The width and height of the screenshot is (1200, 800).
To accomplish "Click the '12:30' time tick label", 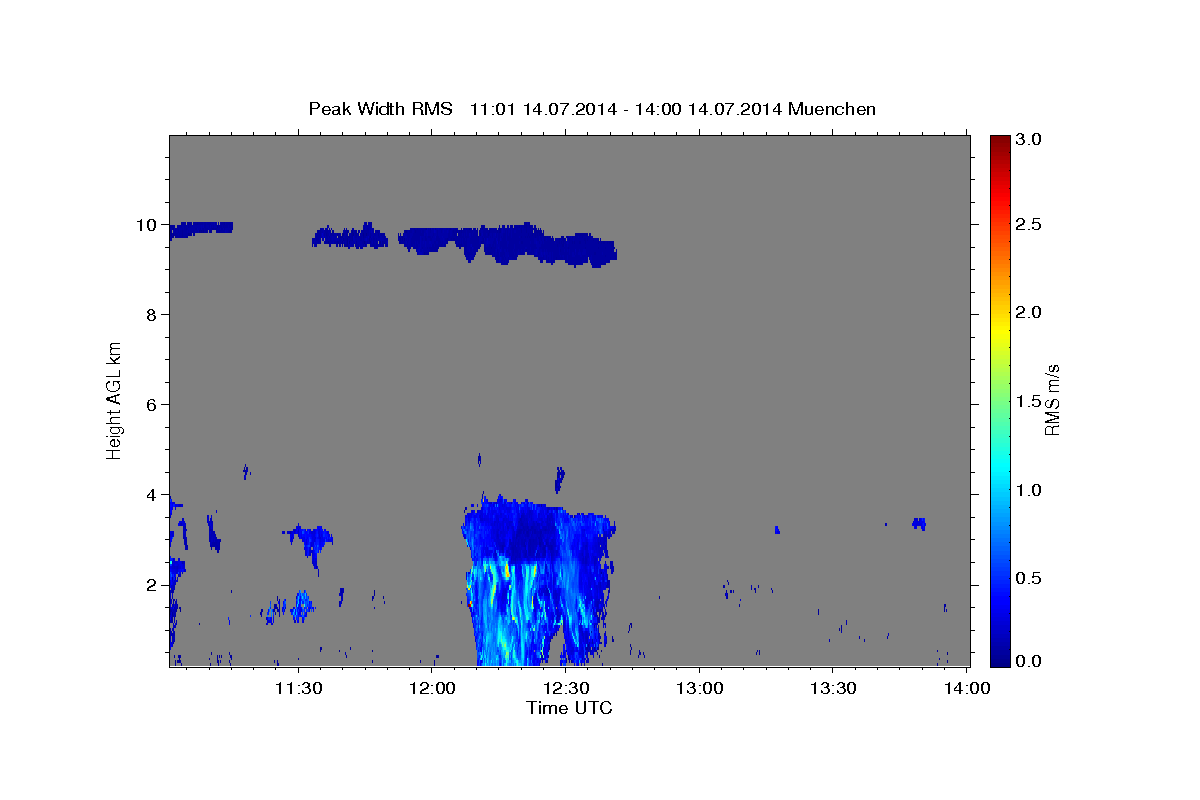I will pyautogui.click(x=566, y=688).
